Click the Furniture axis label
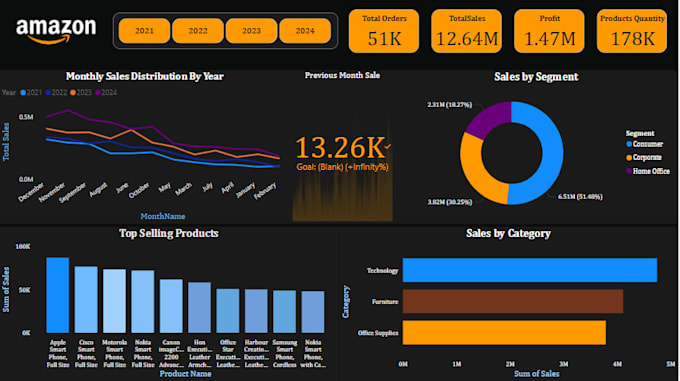The width and height of the screenshot is (680, 381). 385,302
